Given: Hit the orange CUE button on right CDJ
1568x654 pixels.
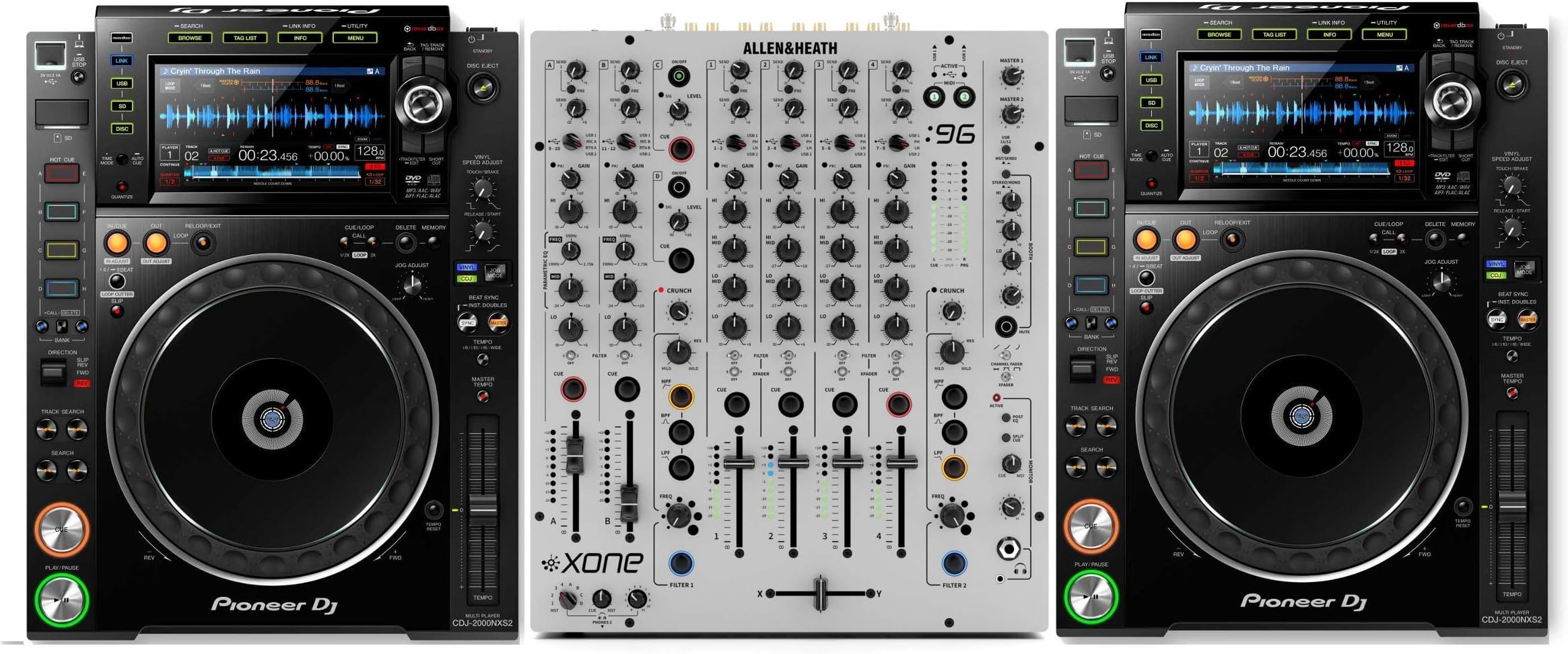Looking at the screenshot, I should (x=1091, y=525).
